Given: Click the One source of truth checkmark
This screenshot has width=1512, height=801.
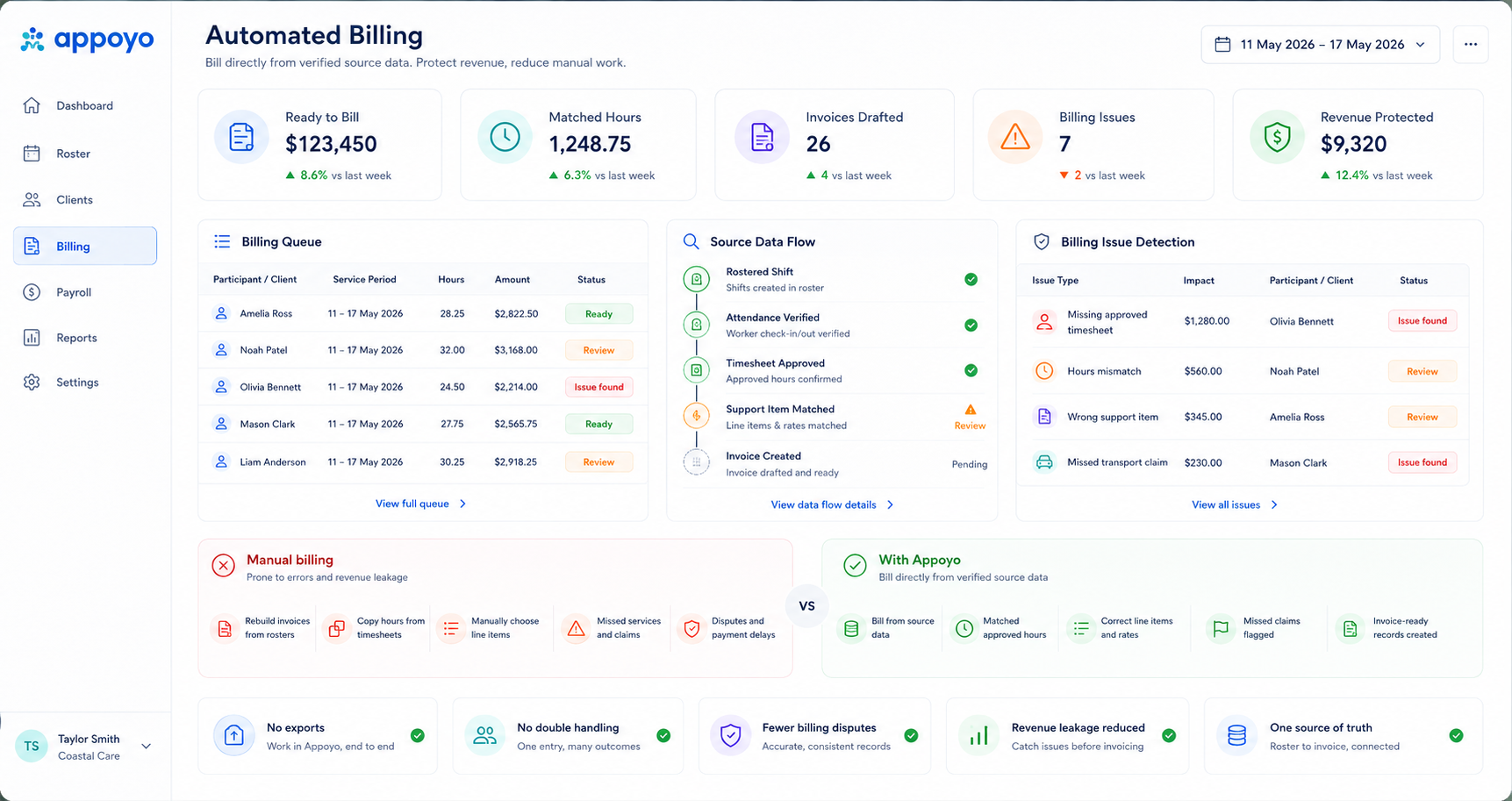Looking at the screenshot, I should click(1456, 735).
